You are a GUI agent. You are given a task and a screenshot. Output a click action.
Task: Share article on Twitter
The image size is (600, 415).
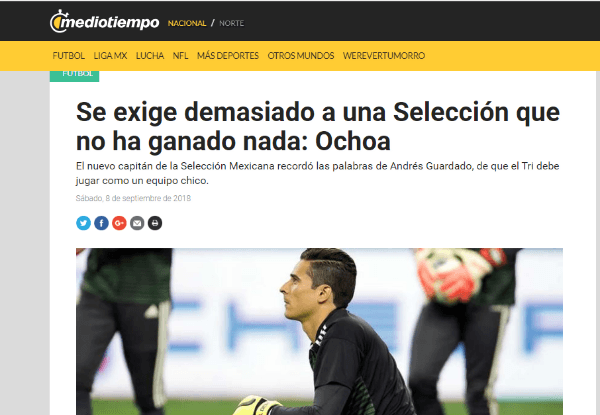pyautogui.click(x=83, y=223)
